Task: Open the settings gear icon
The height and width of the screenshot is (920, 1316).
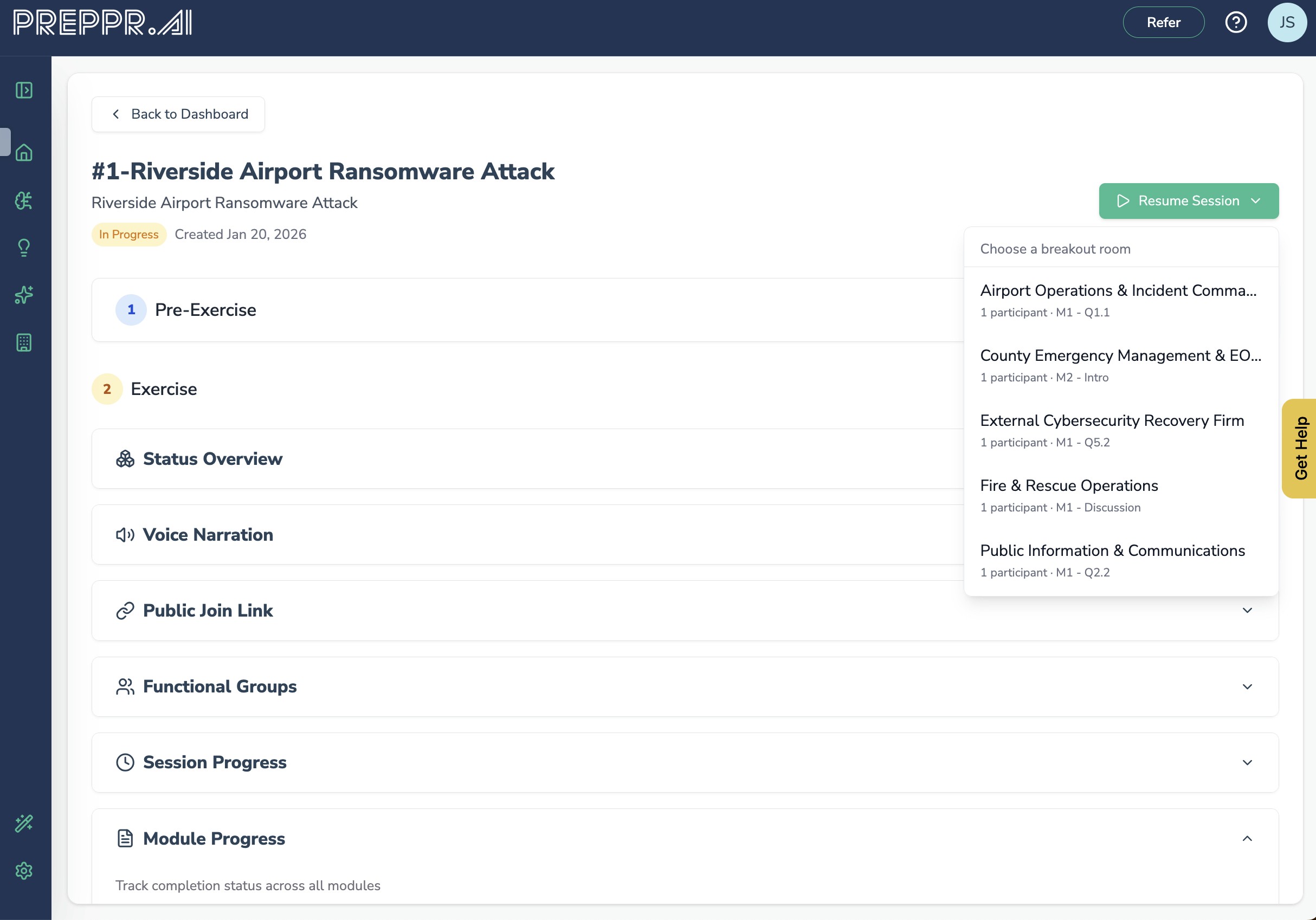Action: [24, 871]
